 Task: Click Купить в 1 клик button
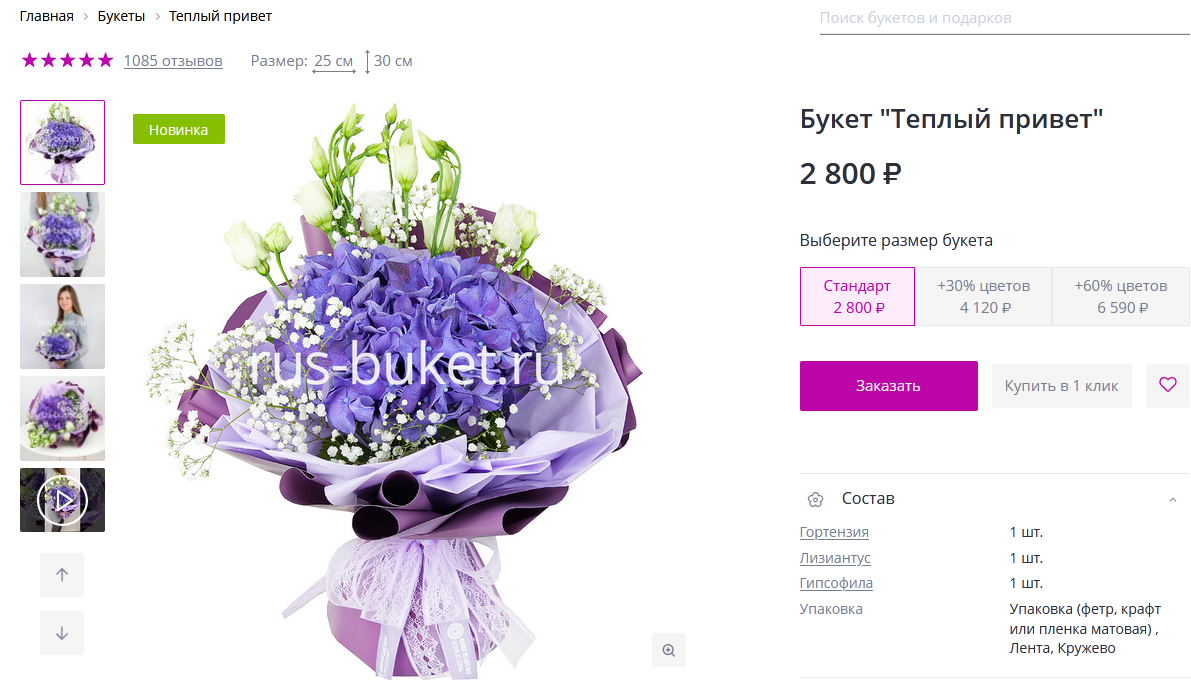click(1061, 386)
